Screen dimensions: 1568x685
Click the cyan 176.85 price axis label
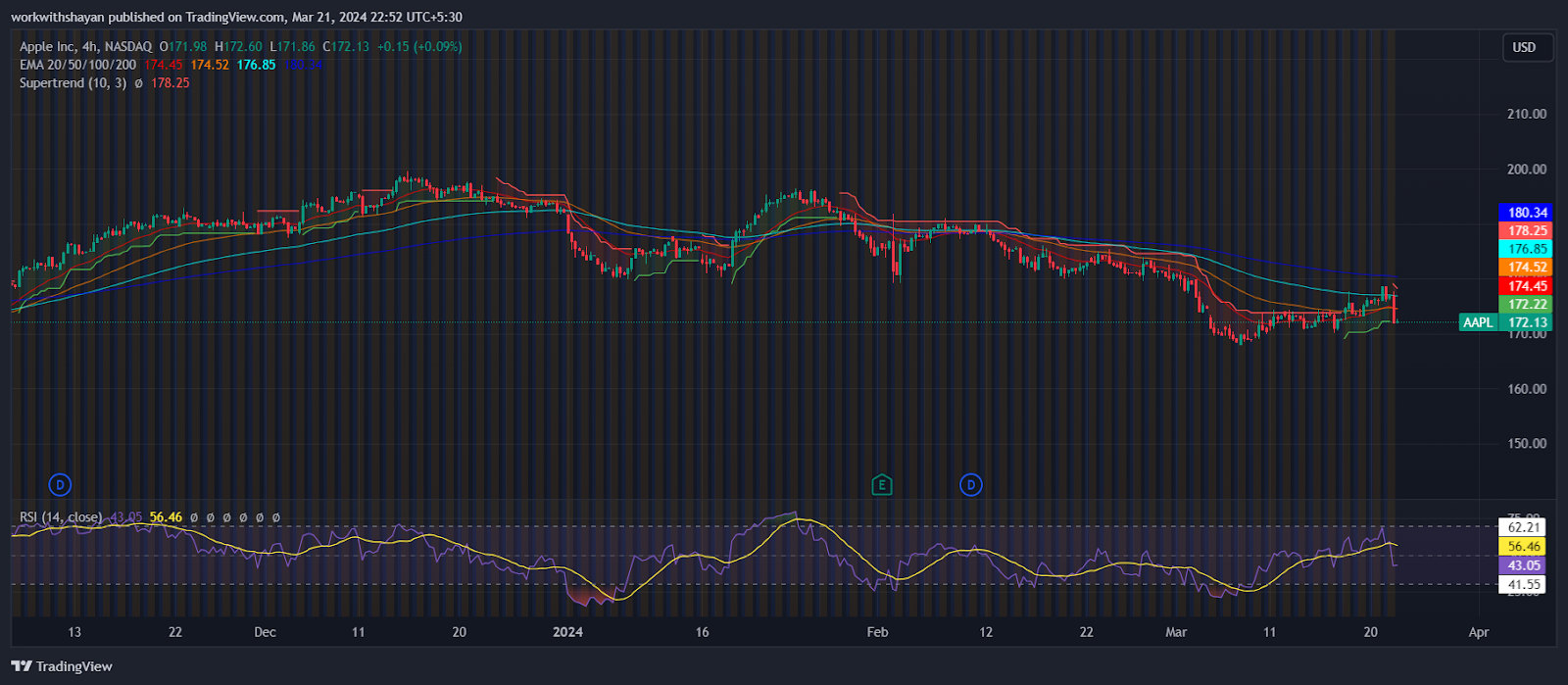(1527, 249)
